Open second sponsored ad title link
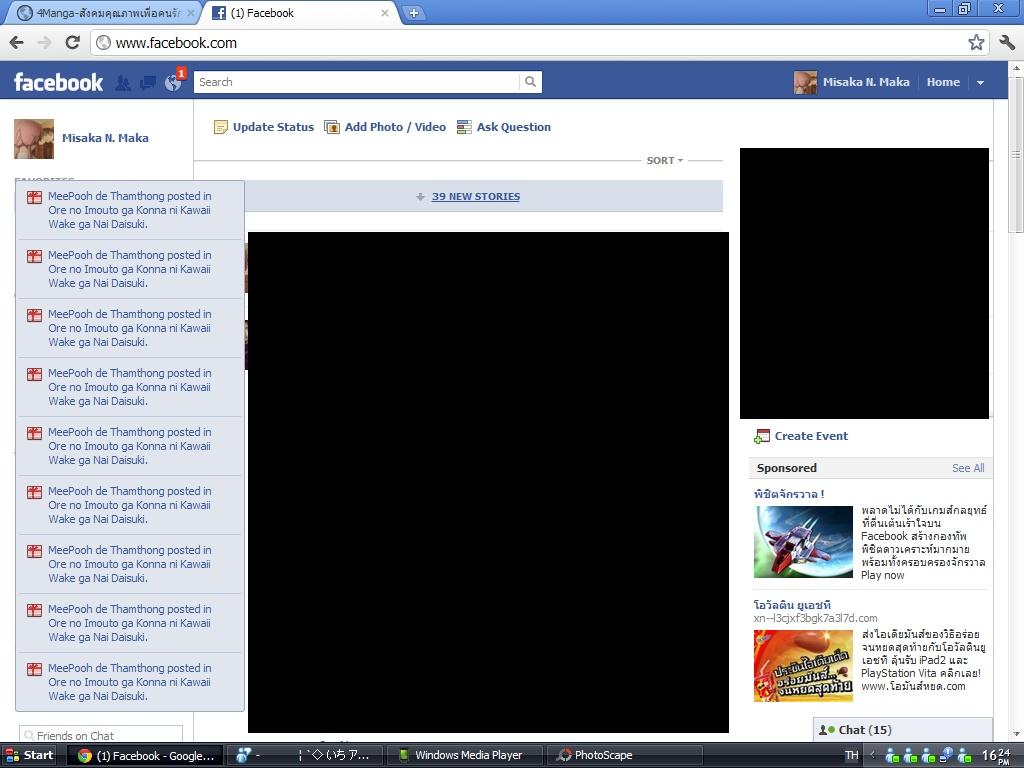Screen dimensions: 1024x768 792,605
